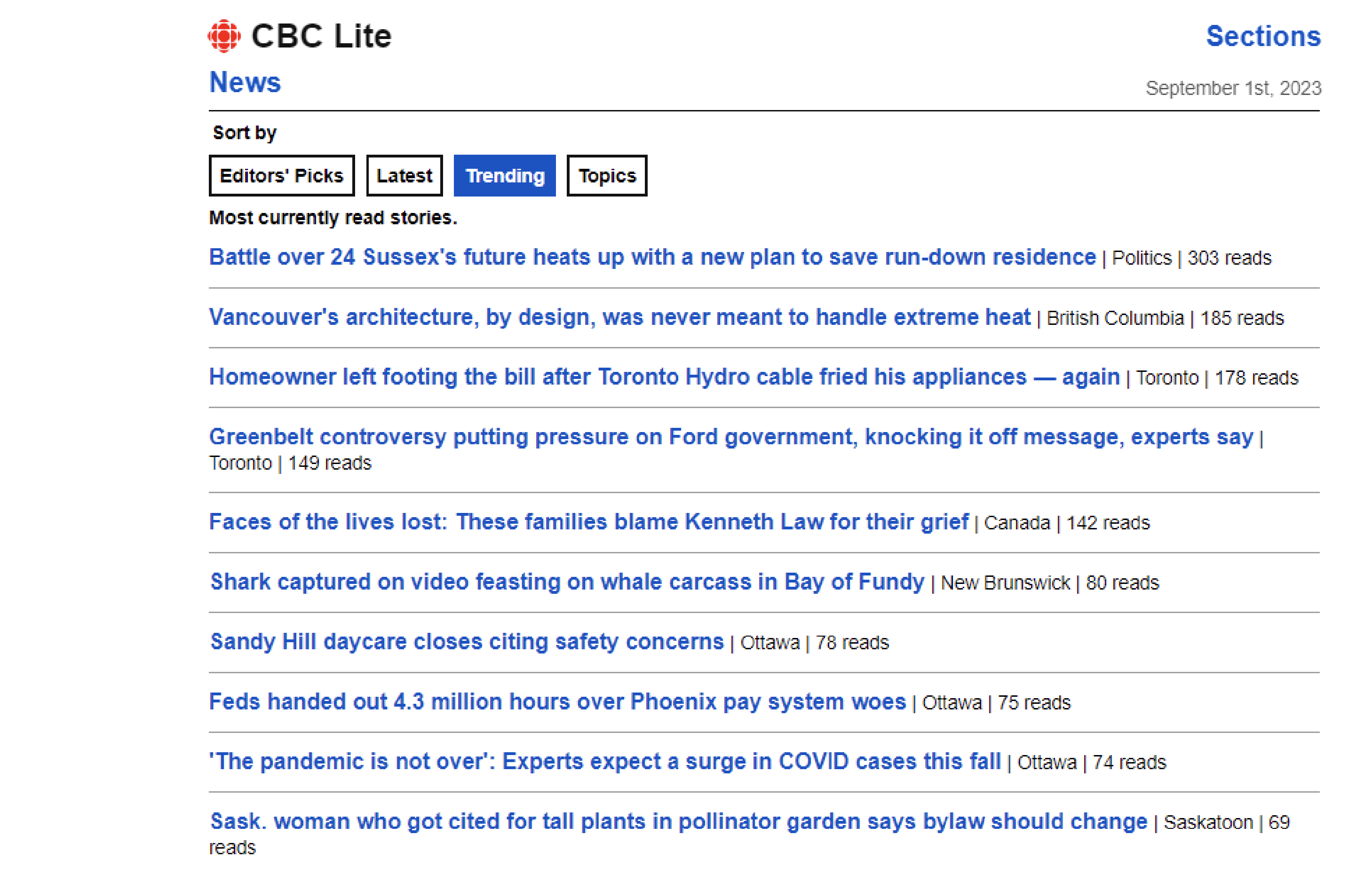
Task: Open Greenbelt controversy Ford government article
Action: pyautogui.click(x=730, y=437)
